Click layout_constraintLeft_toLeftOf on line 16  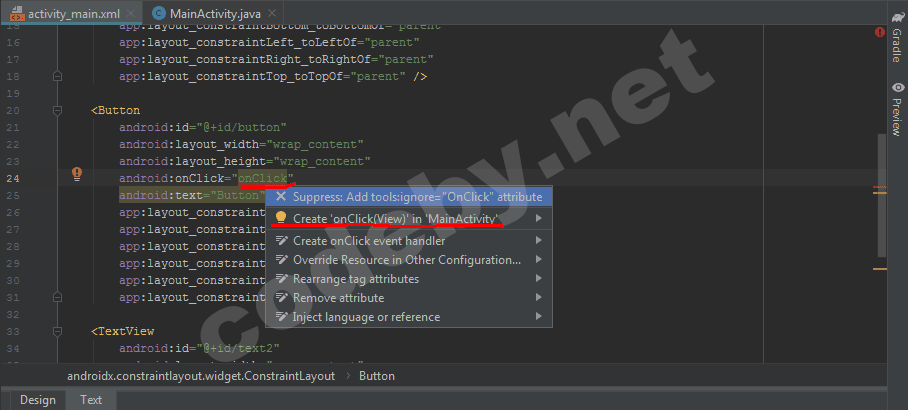click(240, 42)
